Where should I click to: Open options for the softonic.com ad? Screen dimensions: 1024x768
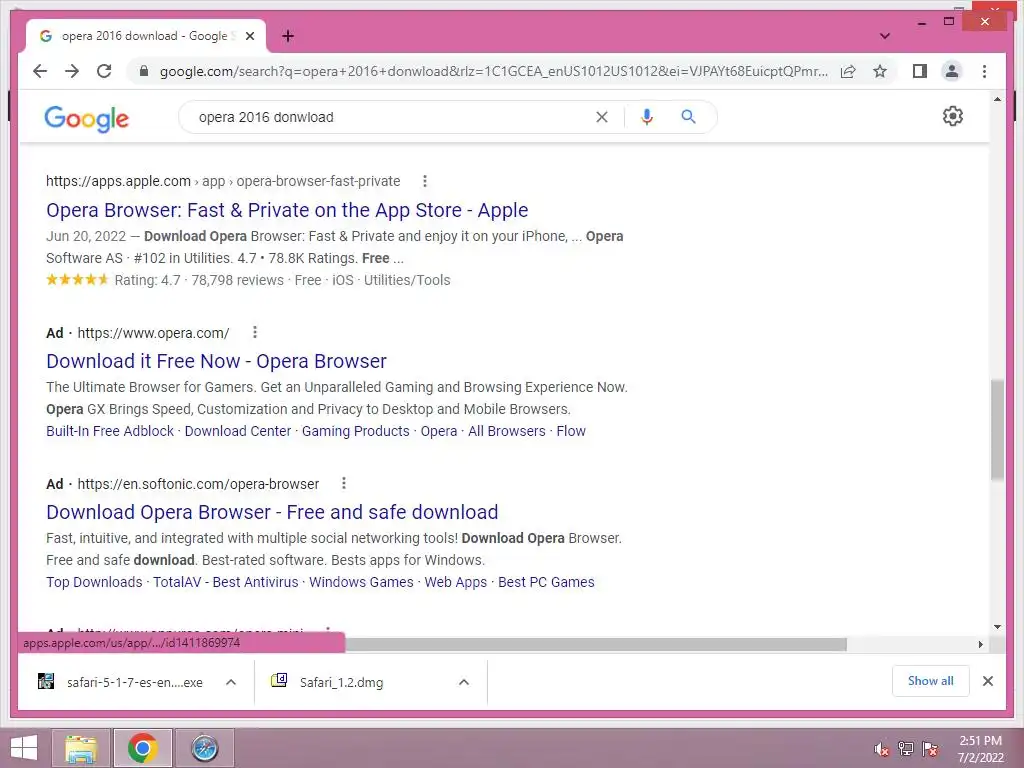(344, 483)
